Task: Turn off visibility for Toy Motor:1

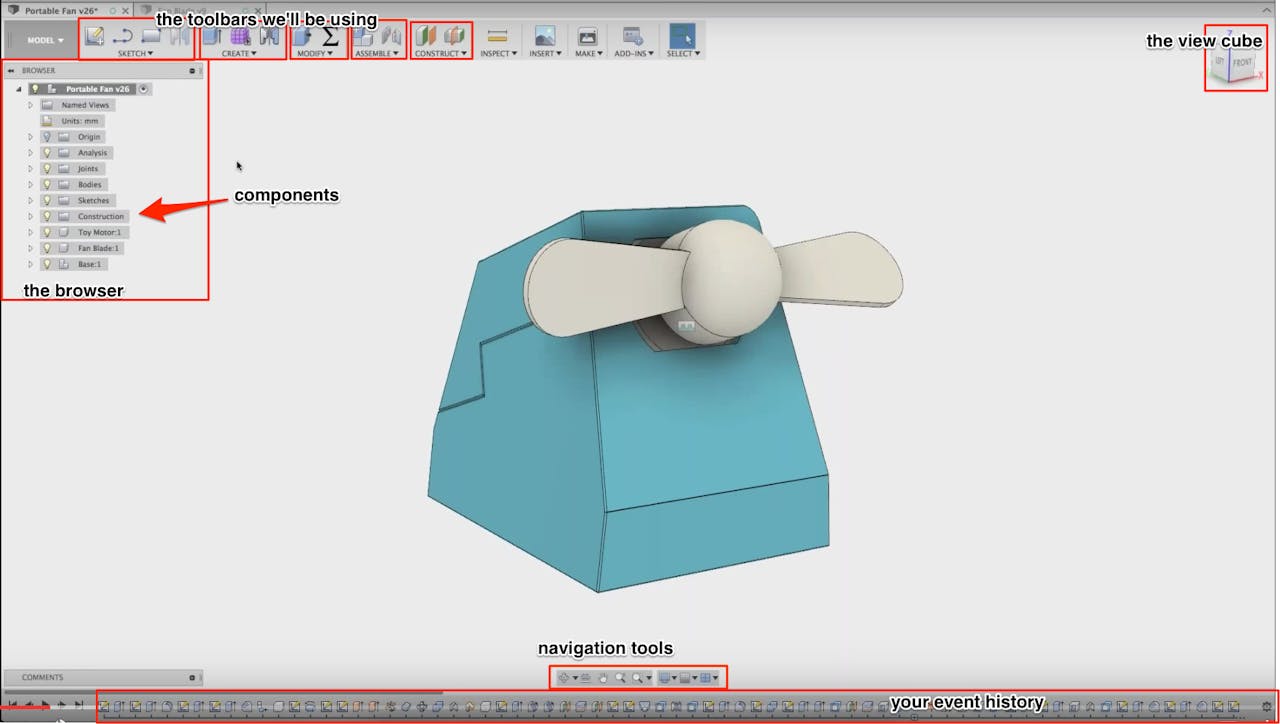Action: tap(47, 232)
